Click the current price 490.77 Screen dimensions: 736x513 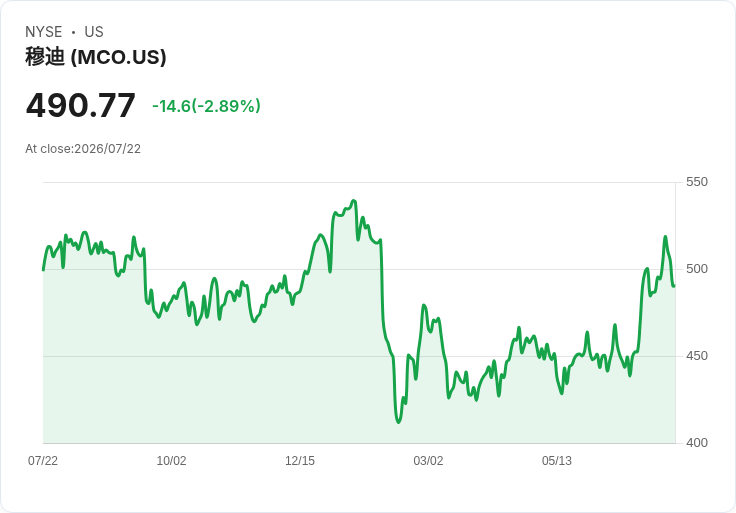point(81,106)
